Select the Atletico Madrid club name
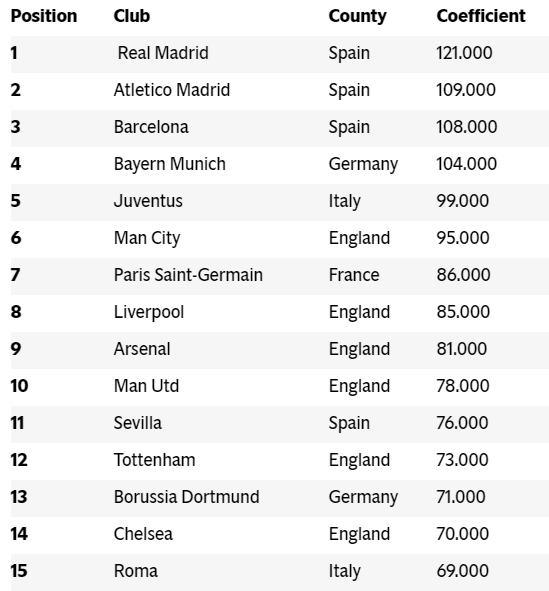 click(172, 90)
